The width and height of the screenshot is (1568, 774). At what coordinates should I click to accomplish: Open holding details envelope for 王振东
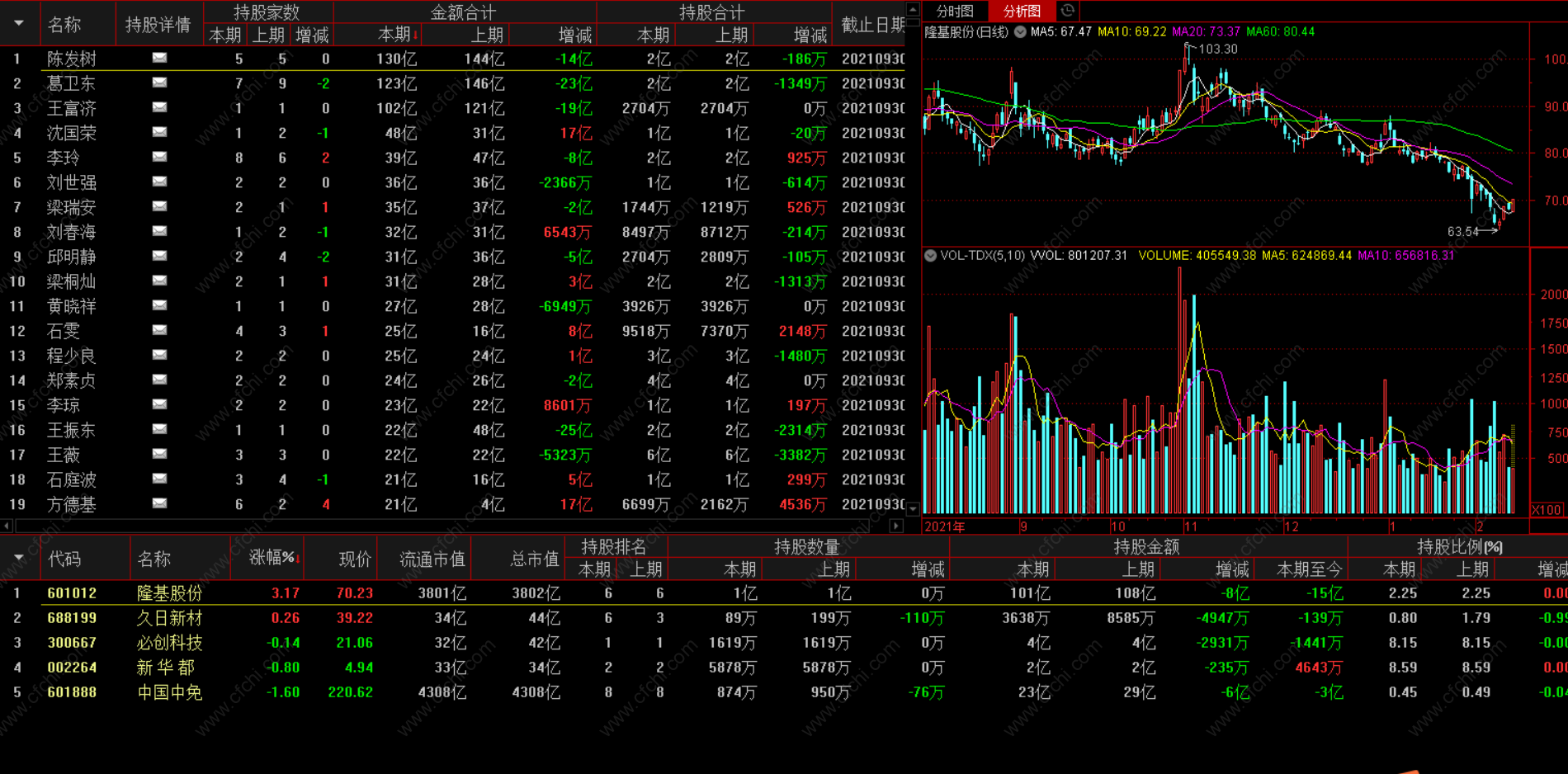click(x=159, y=429)
